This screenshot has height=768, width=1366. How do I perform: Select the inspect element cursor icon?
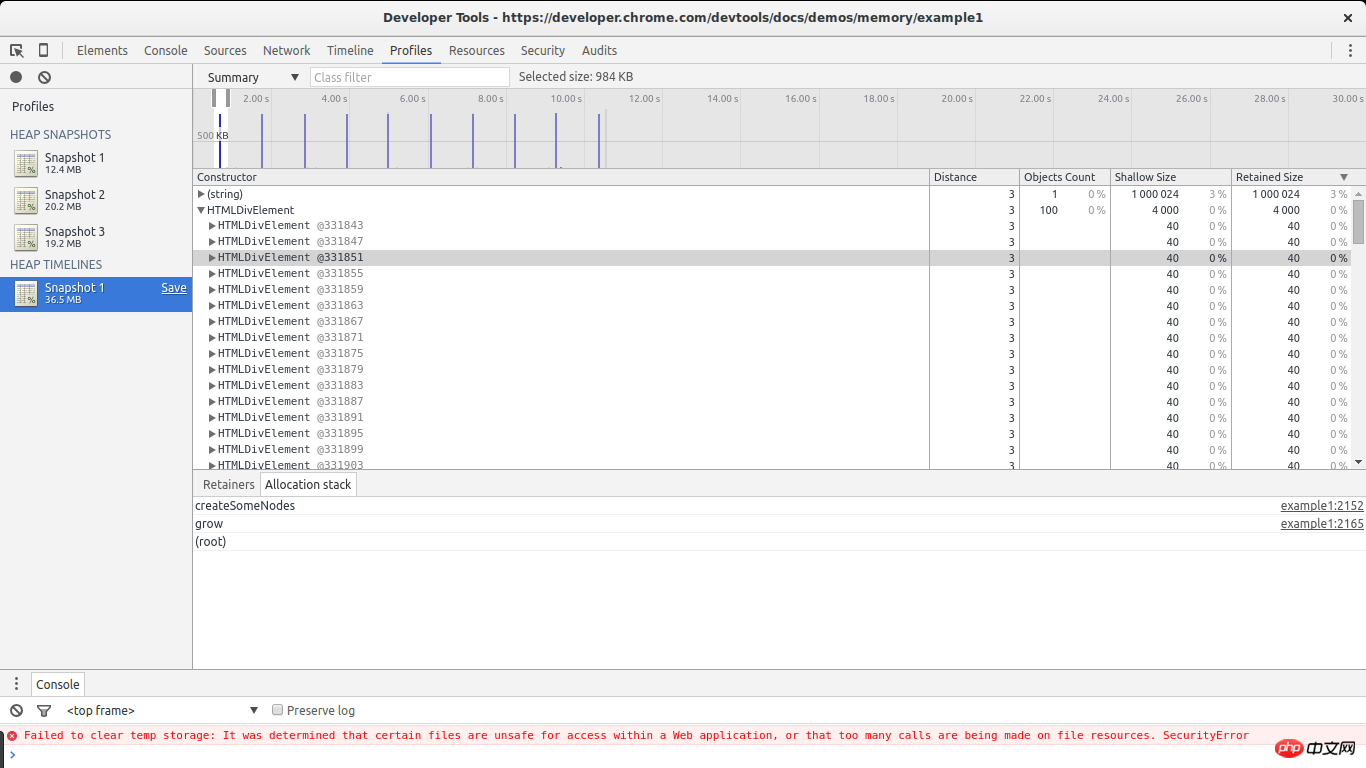click(x=17, y=50)
